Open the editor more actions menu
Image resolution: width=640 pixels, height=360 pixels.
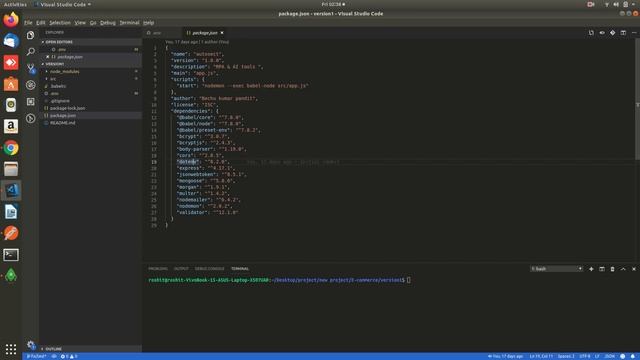coord(633,33)
